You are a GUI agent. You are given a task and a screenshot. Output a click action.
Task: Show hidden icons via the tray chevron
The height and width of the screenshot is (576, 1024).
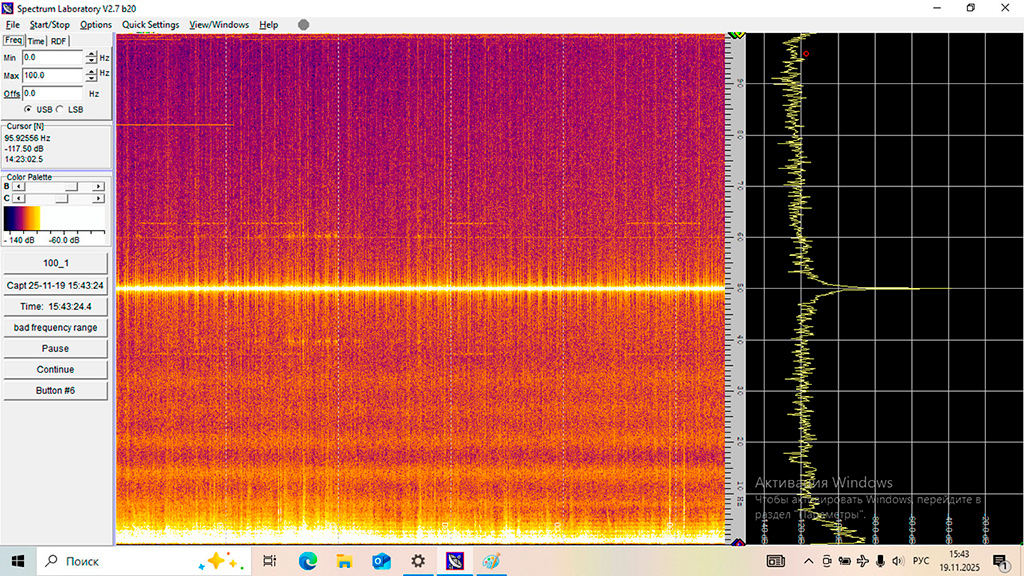[x=809, y=561]
